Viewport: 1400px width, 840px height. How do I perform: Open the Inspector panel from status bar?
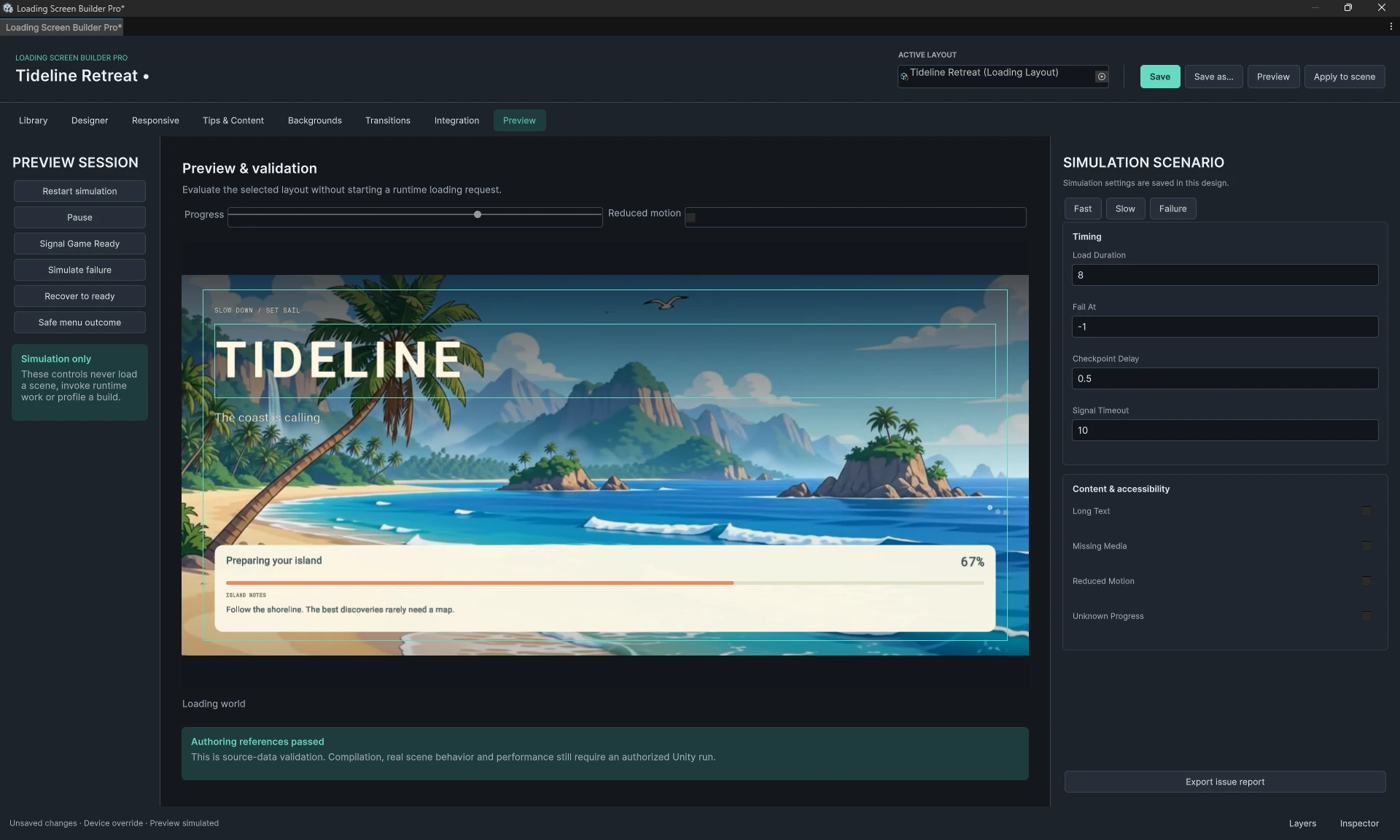click(1359, 823)
